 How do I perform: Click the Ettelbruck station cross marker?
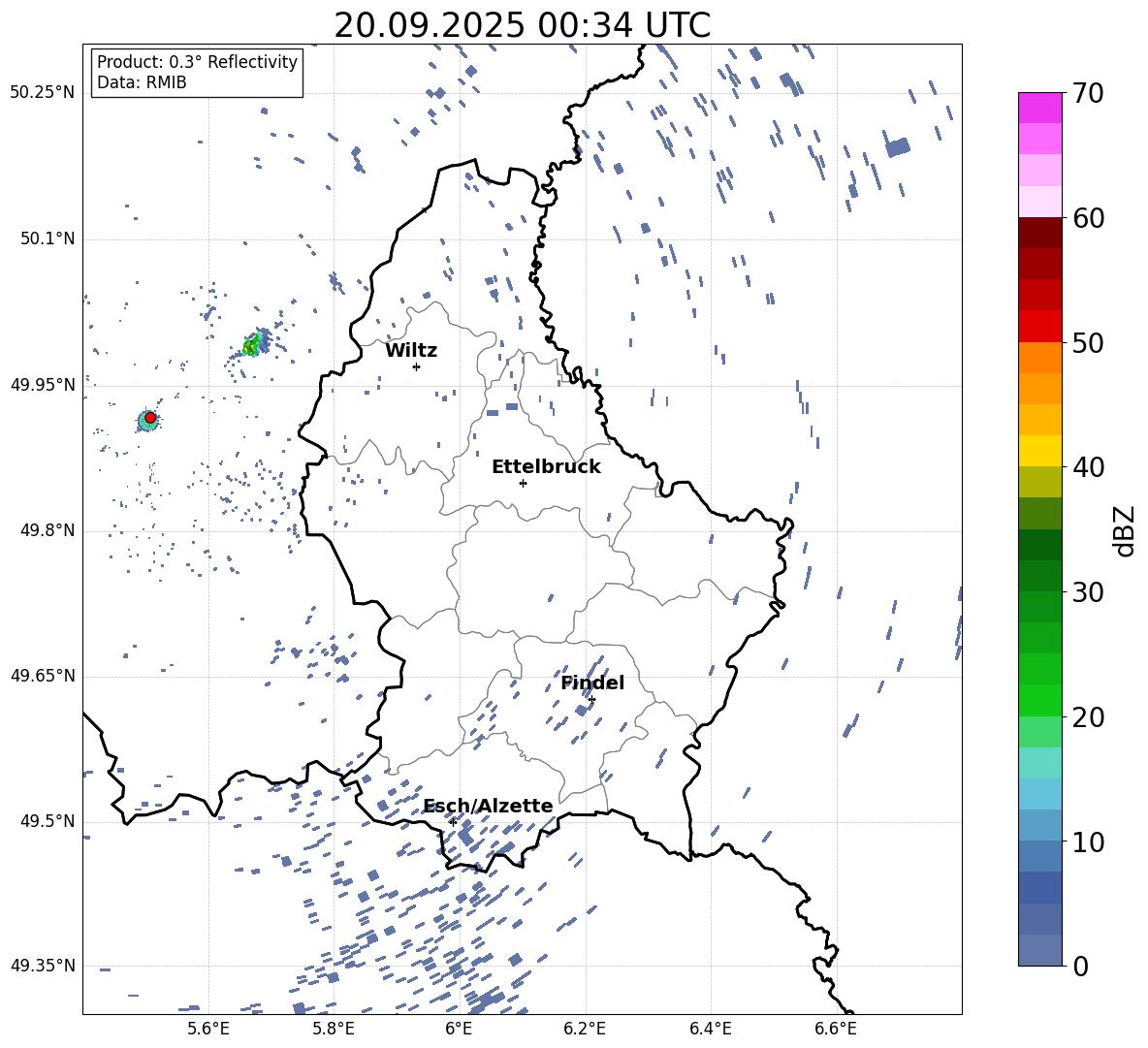tap(523, 483)
